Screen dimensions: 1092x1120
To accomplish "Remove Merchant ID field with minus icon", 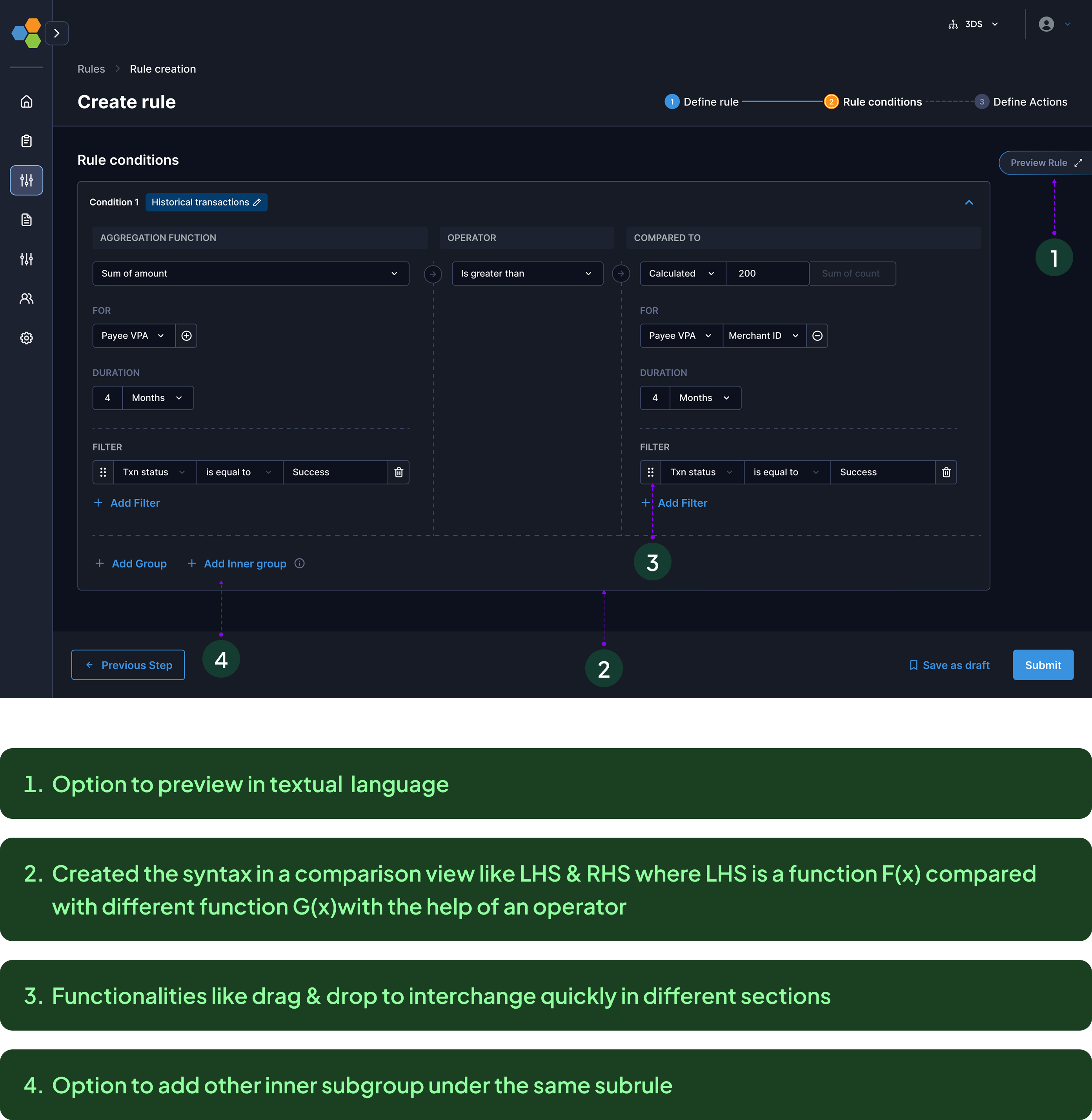I will point(817,335).
